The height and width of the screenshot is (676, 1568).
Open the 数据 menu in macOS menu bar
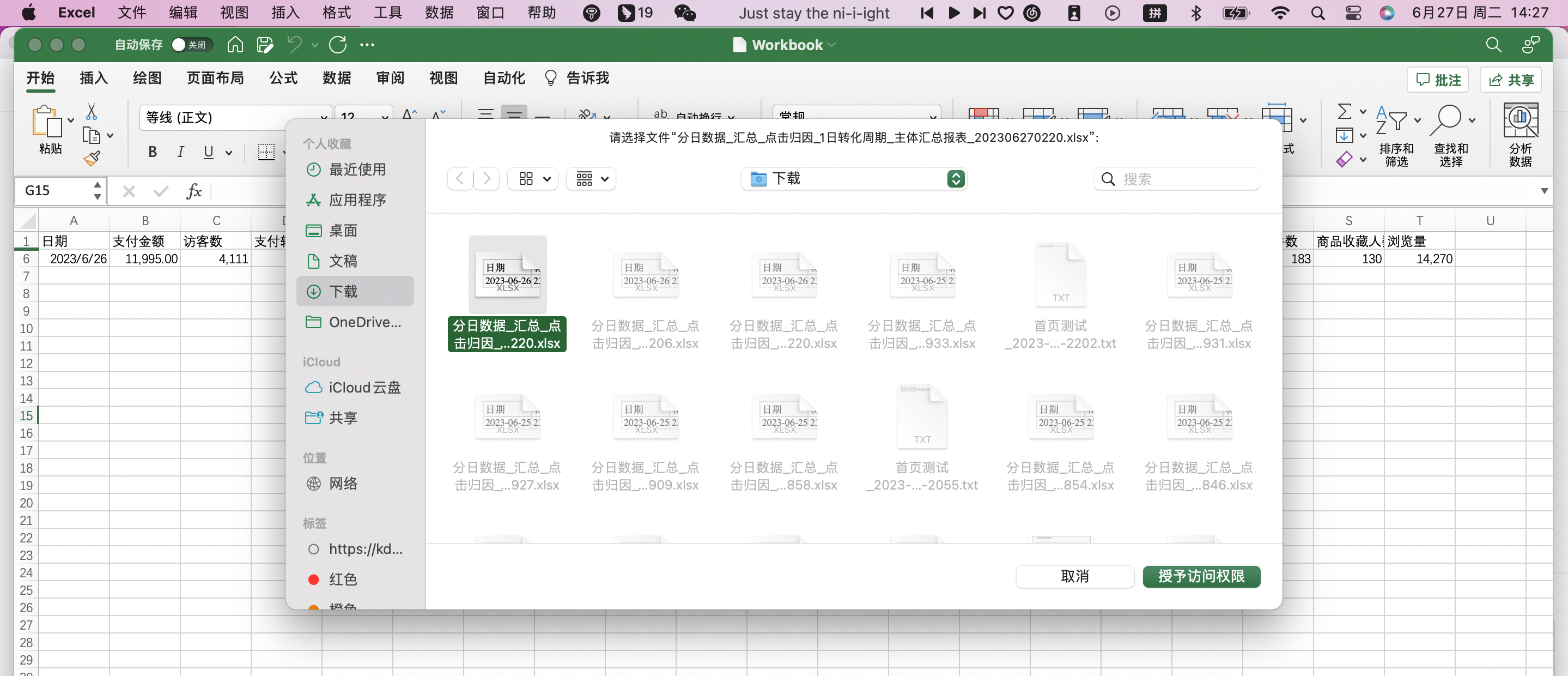[x=439, y=13]
